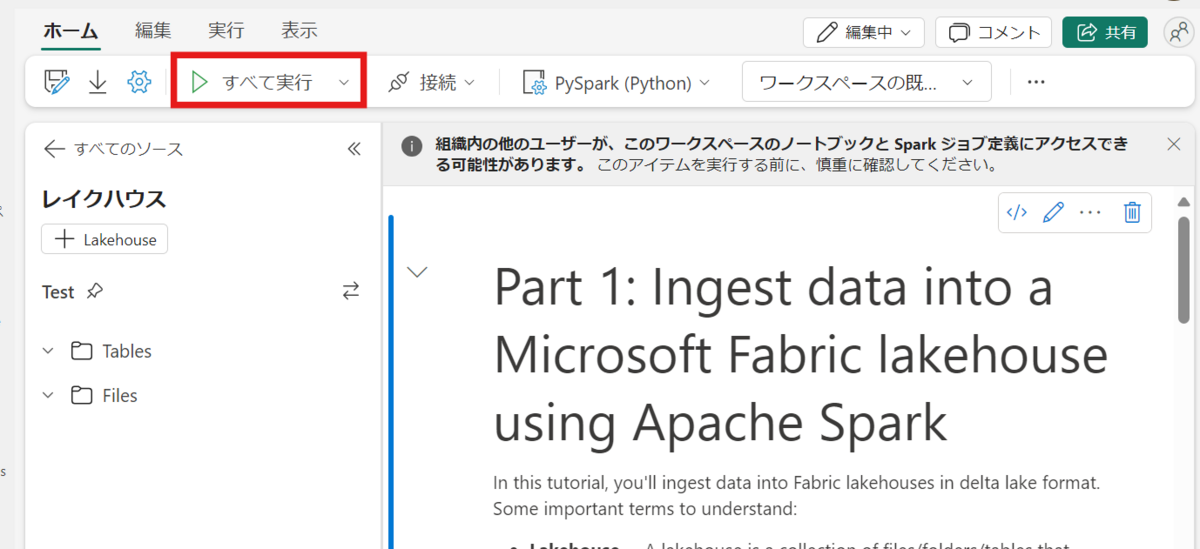1200x549 pixels.
Task: Open the コメント pane
Action: [994, 32]
